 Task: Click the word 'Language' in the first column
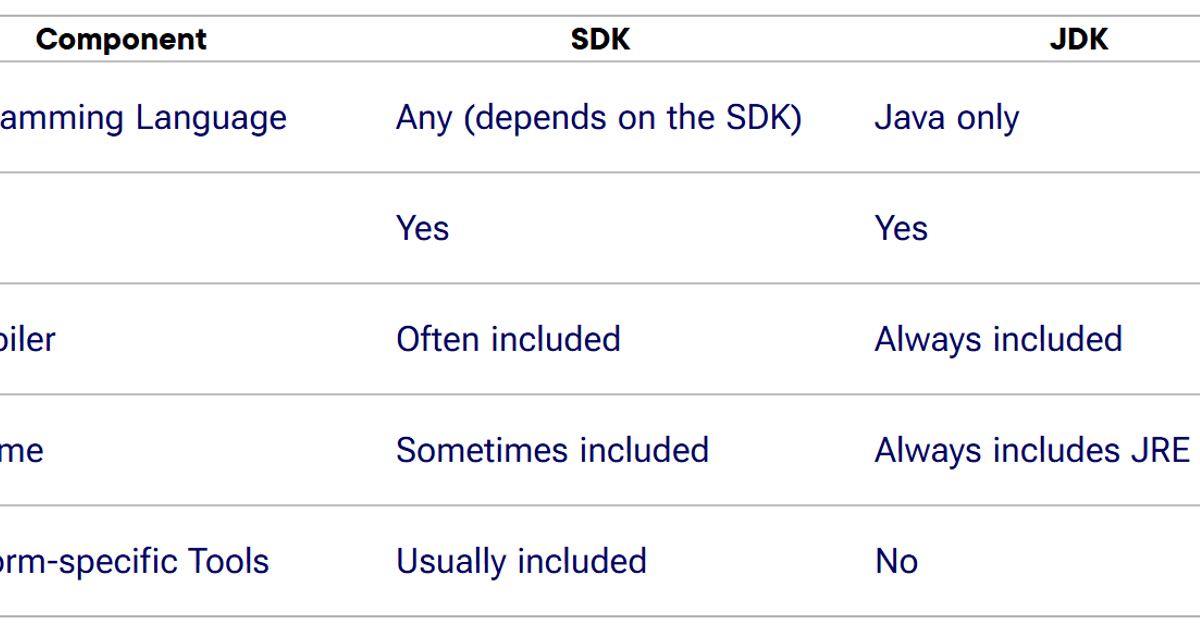pos(211,118)
